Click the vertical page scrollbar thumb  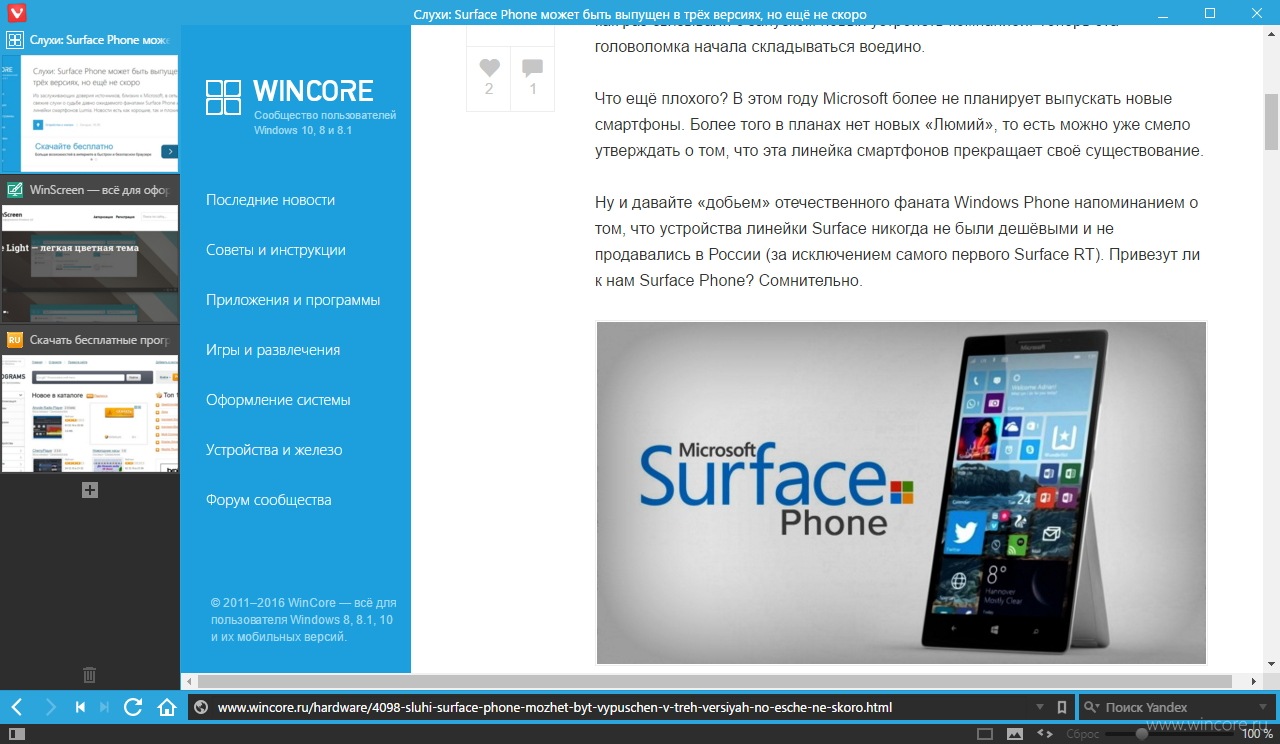coord(1271,122)
